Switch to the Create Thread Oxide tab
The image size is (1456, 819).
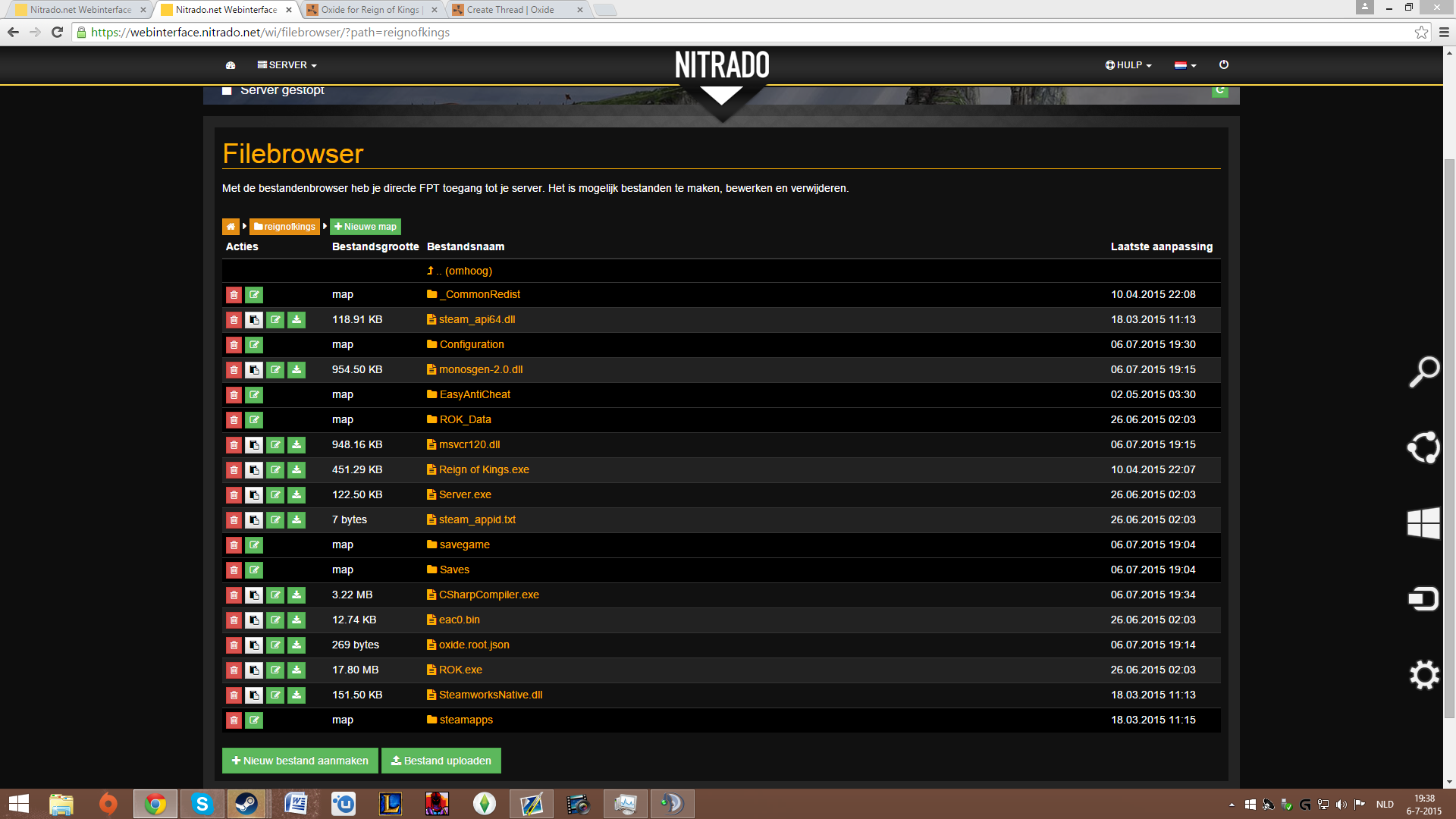(x=510, y=10)
